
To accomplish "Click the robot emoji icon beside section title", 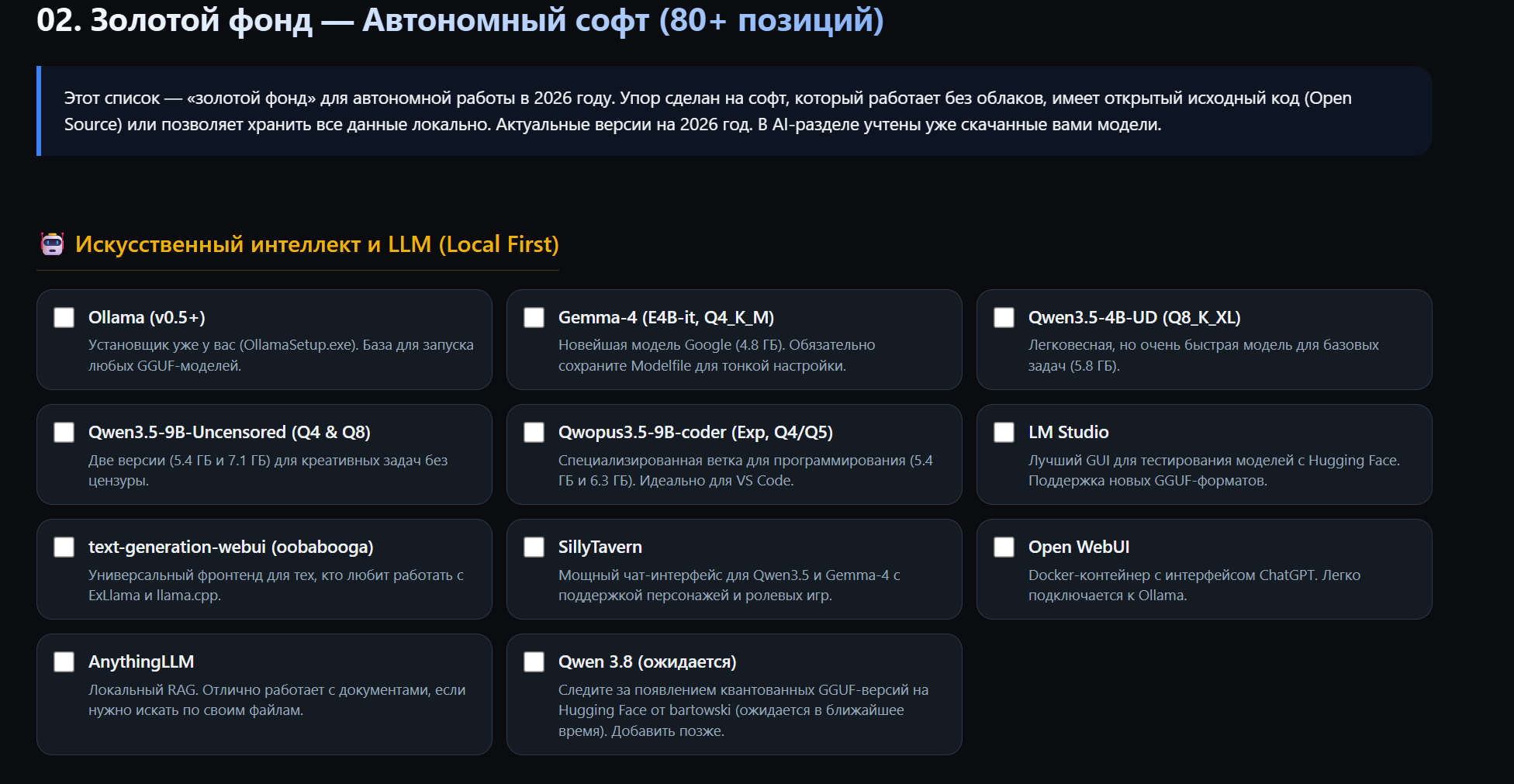I will 52,244.
